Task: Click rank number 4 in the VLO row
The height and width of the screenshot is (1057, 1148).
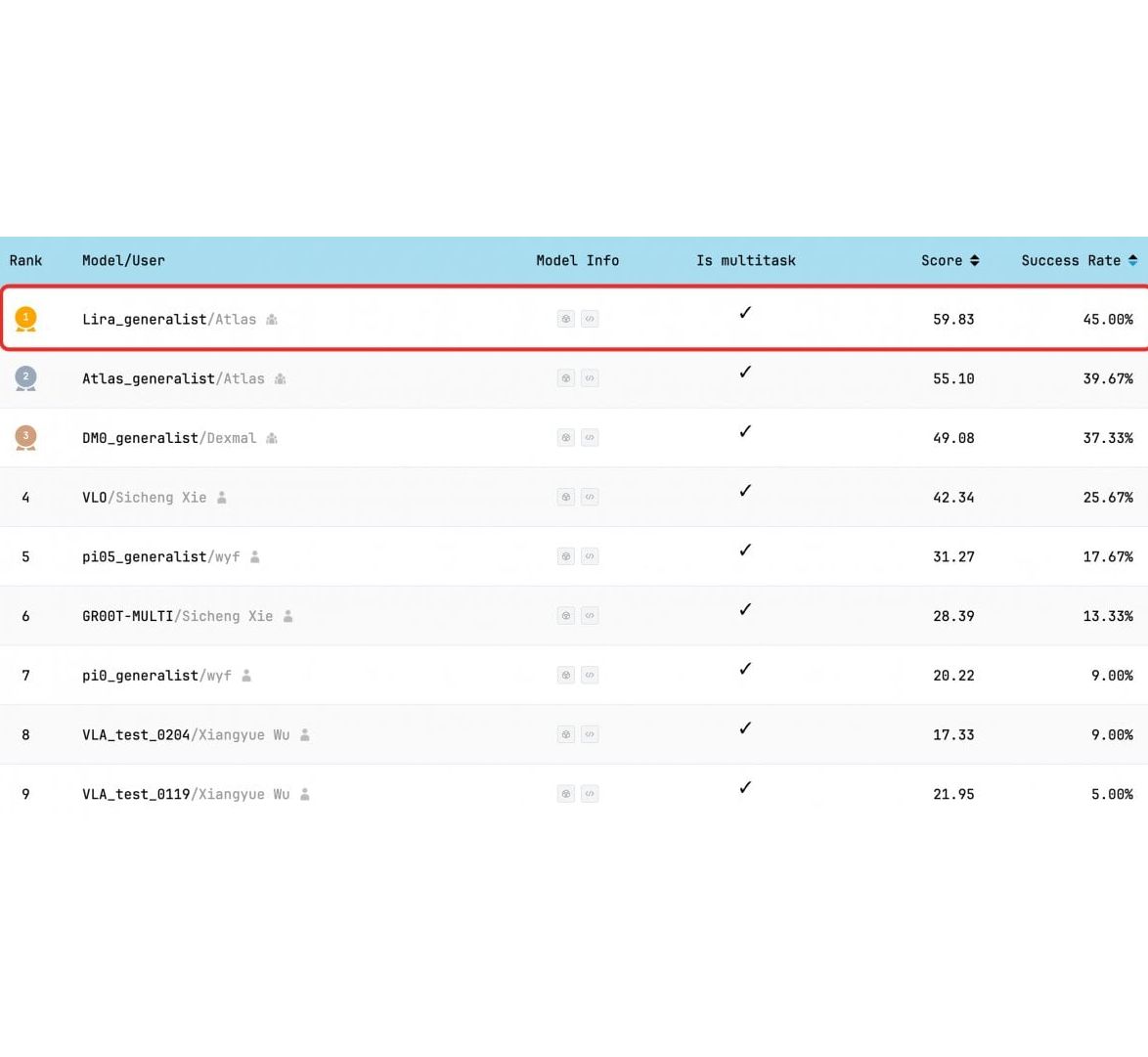Action: tap(25, 497)
